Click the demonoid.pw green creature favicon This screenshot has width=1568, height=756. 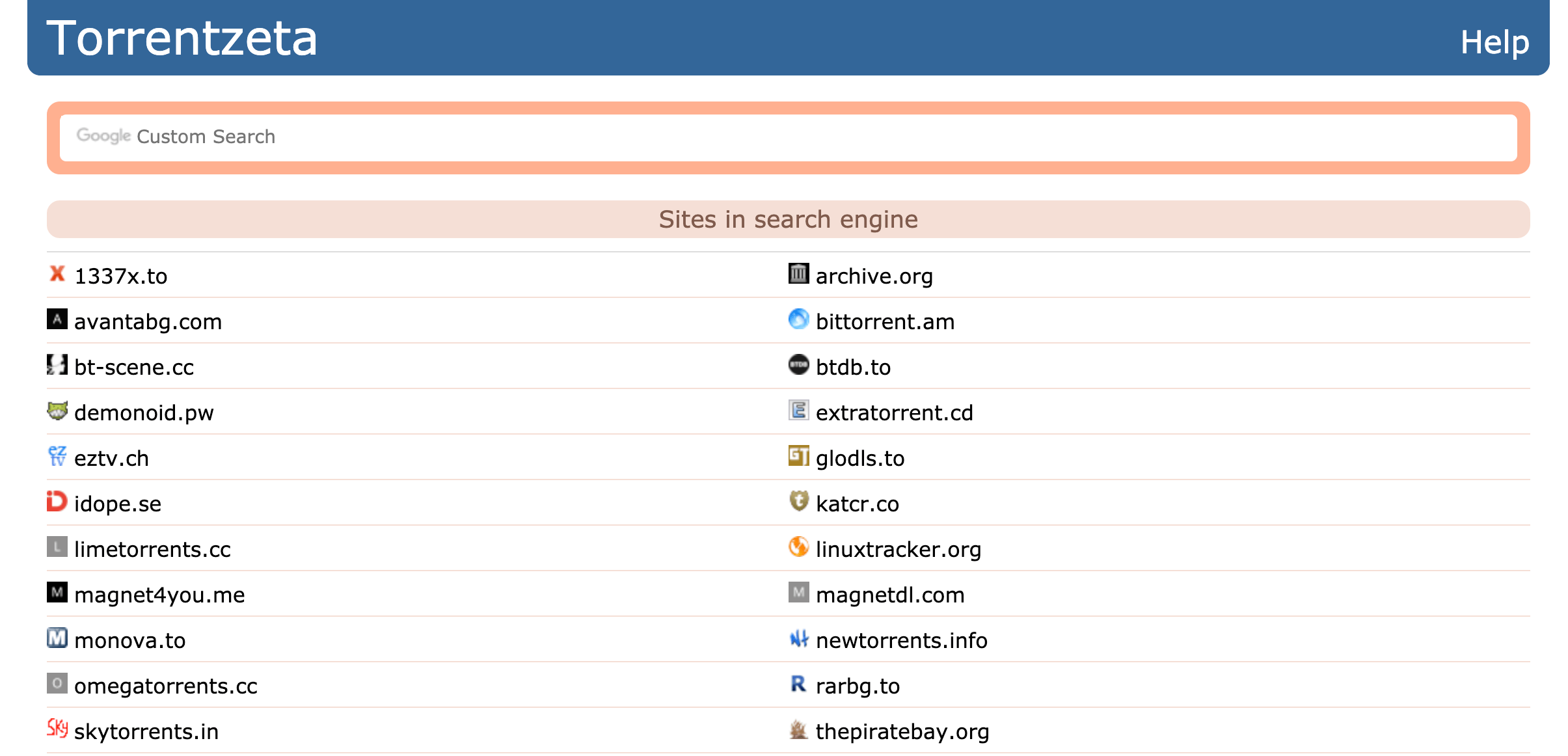57,411
